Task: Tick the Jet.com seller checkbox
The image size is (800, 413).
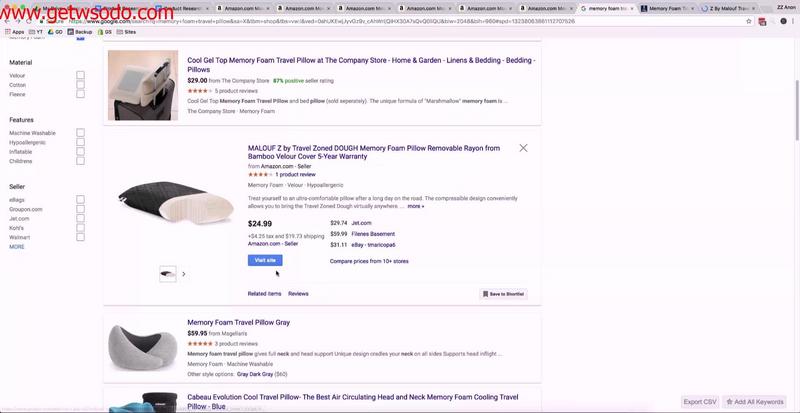Action: point(80,218)
